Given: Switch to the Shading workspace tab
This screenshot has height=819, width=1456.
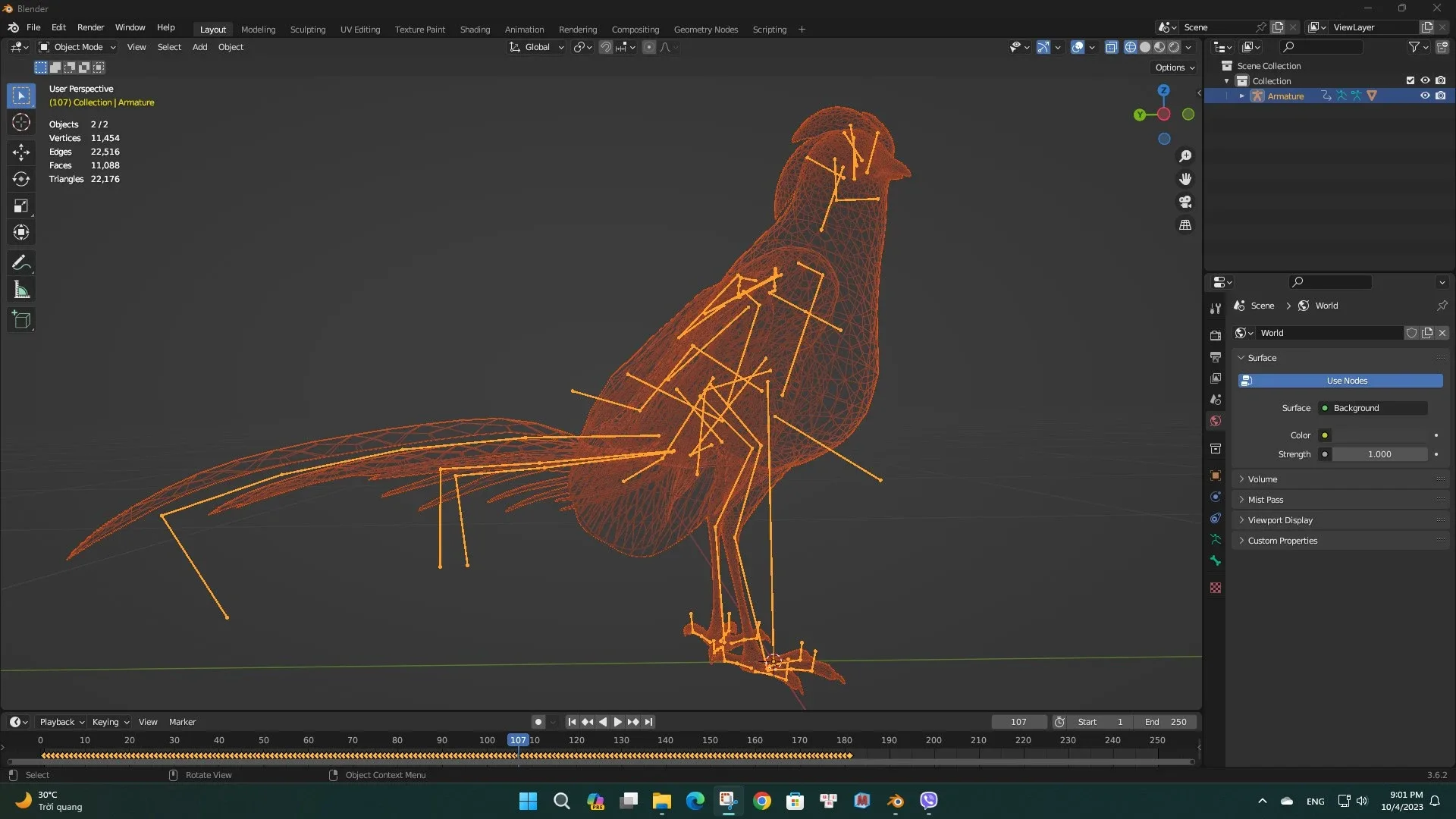Looking at the screenshot, I should [475, 29].
